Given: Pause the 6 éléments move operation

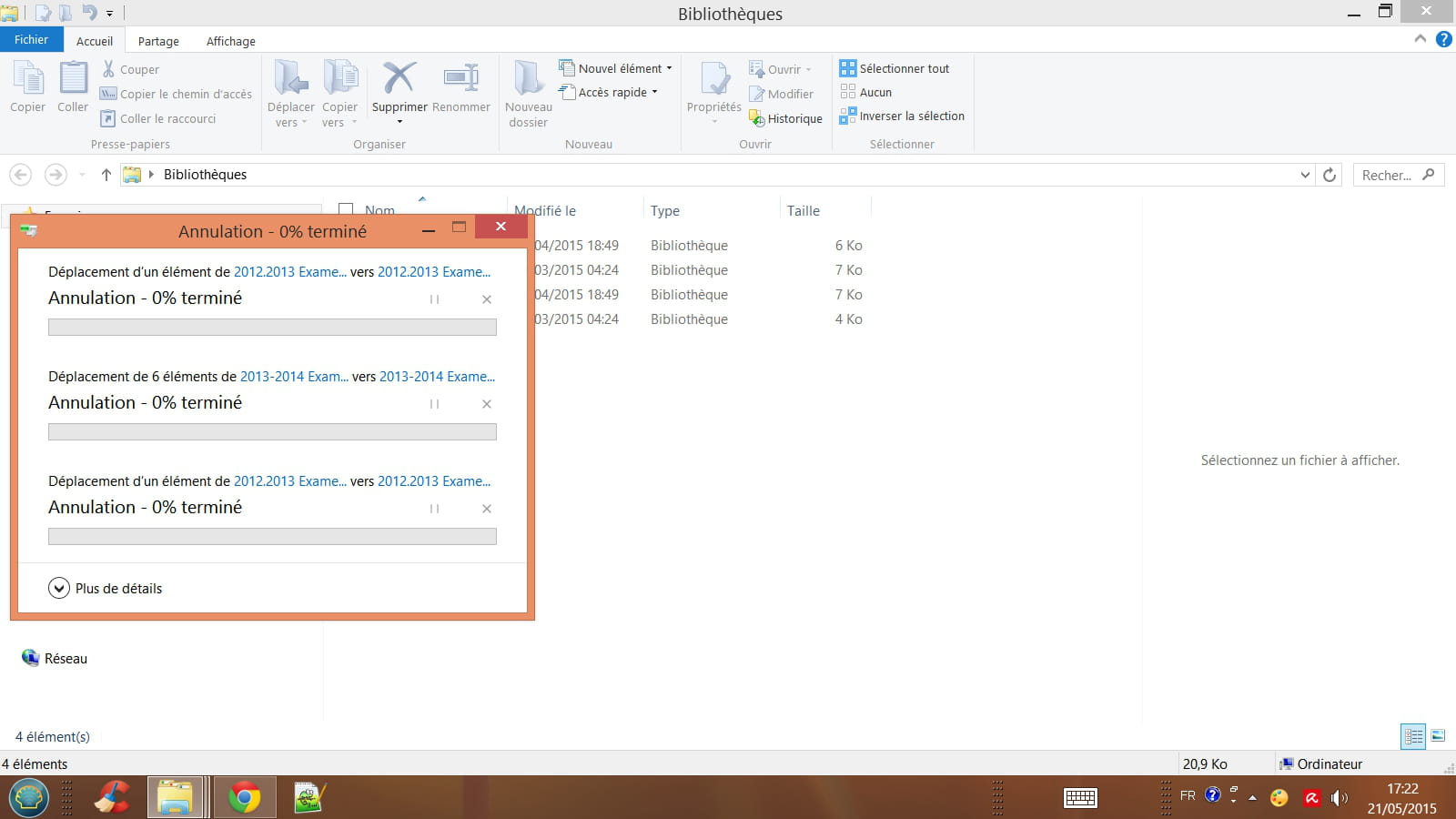Looking at the screenshot, I should (434, 404).
